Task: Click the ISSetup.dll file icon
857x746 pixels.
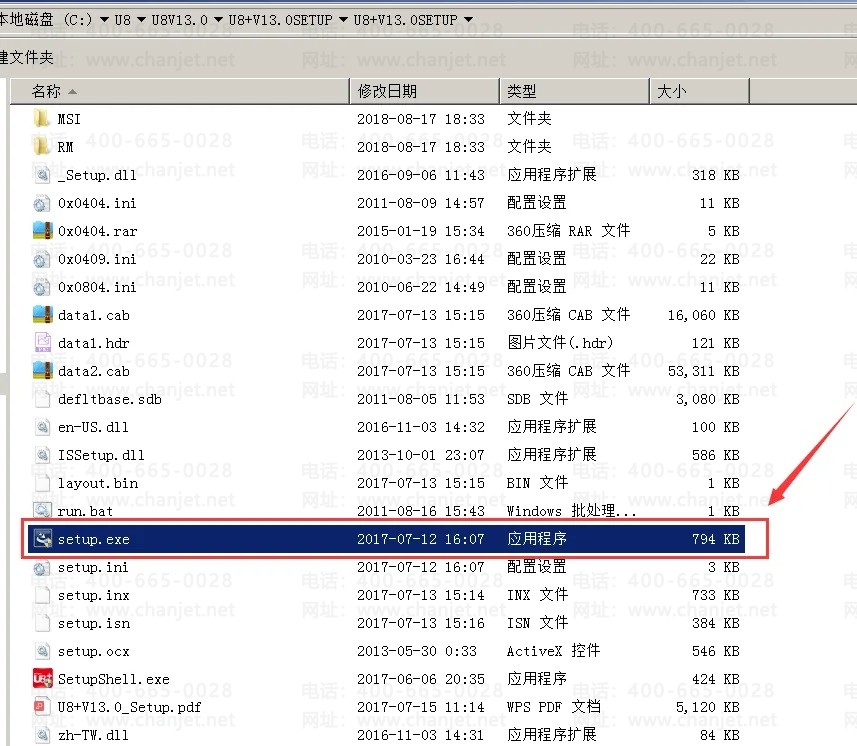Action: pos(42,455)
